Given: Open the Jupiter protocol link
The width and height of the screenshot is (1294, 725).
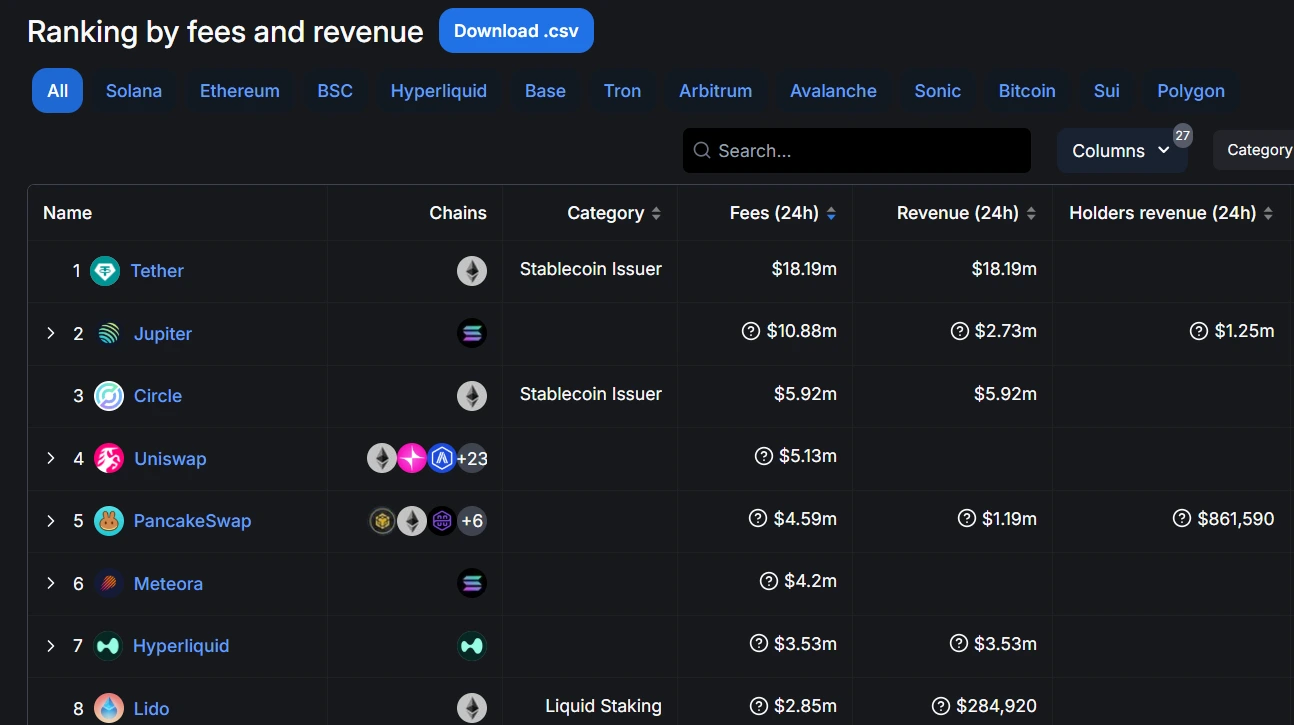Looking at the screenshot, I should point(163,334).
